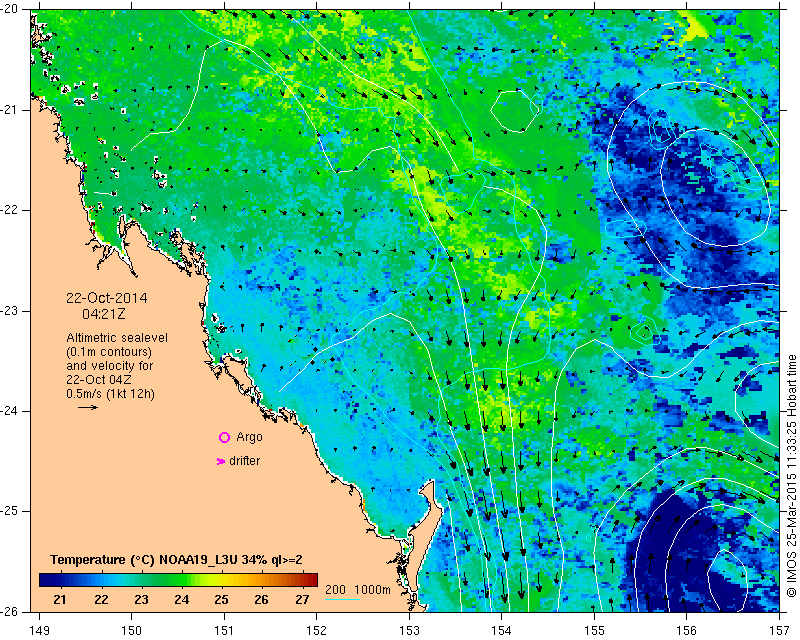The height and width of the screenshot is (640, 800).
Task: Click the latitude axis label "-22"
Action: [10, 210]
